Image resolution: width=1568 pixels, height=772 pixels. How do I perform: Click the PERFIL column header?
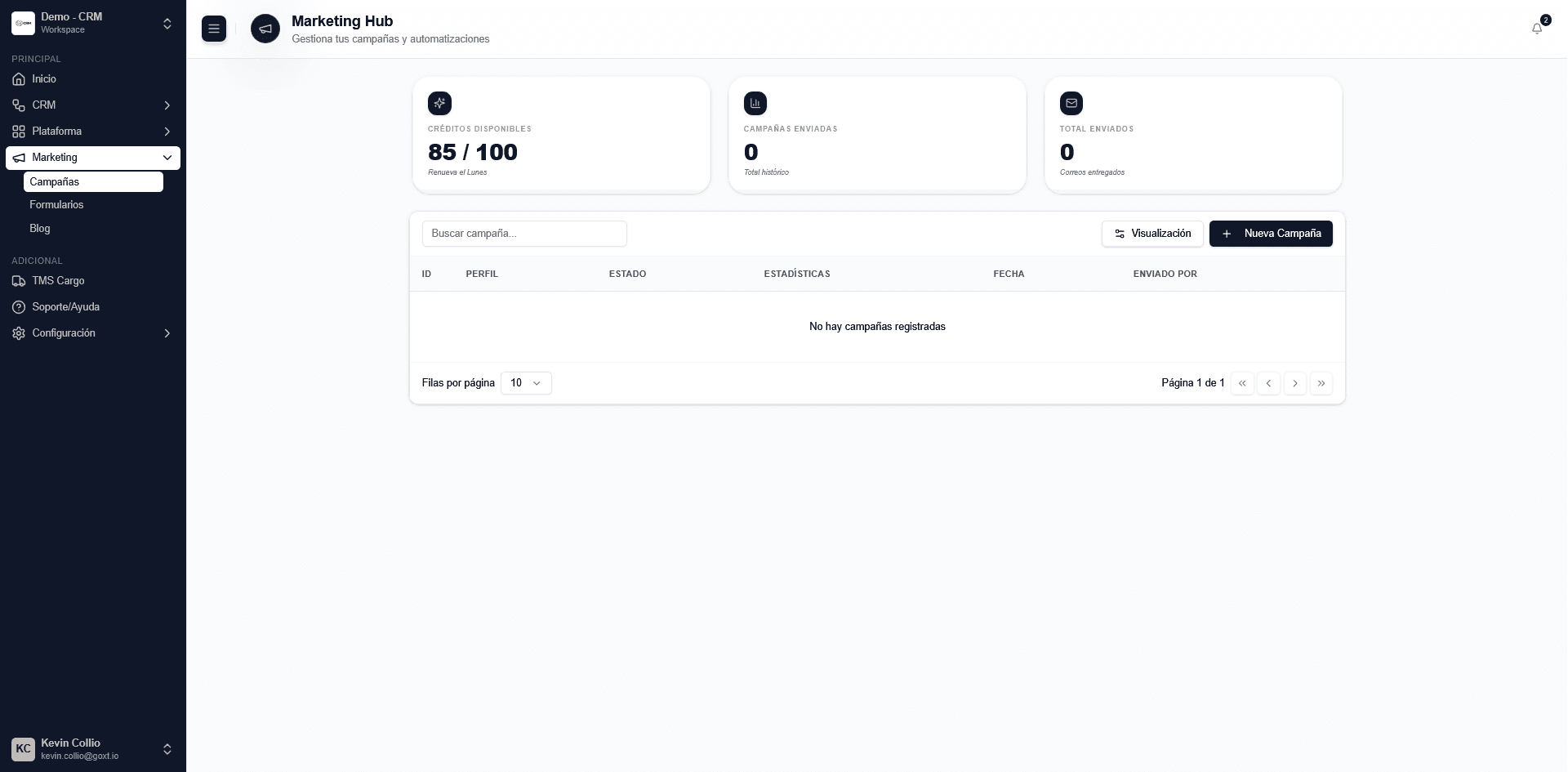[x=482, y=274]
